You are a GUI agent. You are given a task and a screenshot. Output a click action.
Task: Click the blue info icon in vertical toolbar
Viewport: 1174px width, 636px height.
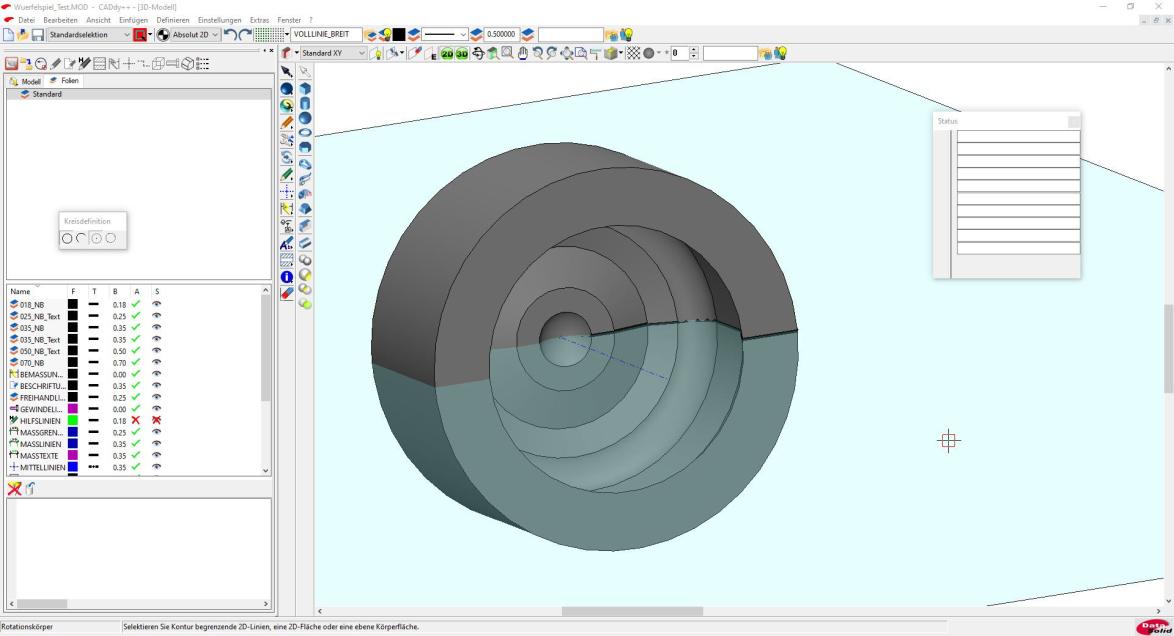click(x=287, y=277)
